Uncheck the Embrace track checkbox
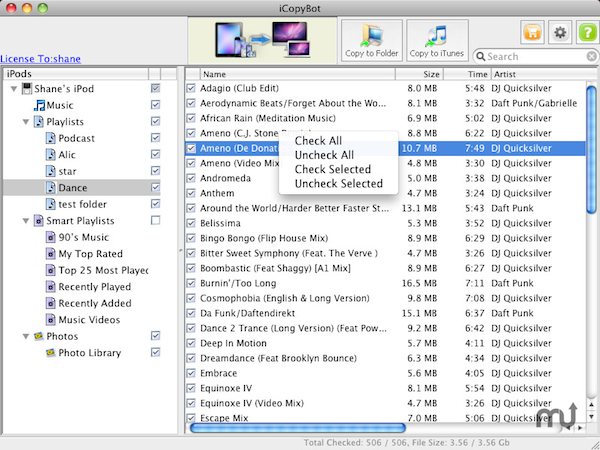This screenshot has width=600, height=450. coord(191,373)
